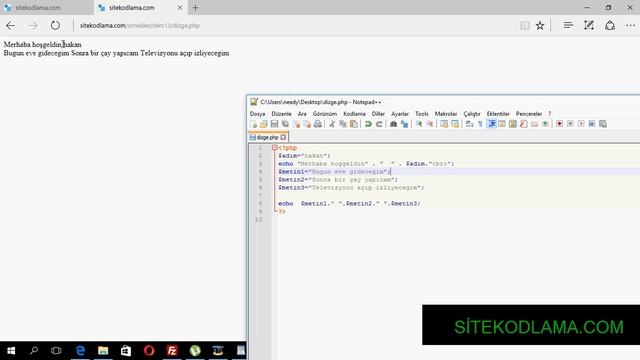This screenshot has height=360, width=640.
Task: Click echo $metin1 code line 8 in editor
Action: [x=349, y=203]
